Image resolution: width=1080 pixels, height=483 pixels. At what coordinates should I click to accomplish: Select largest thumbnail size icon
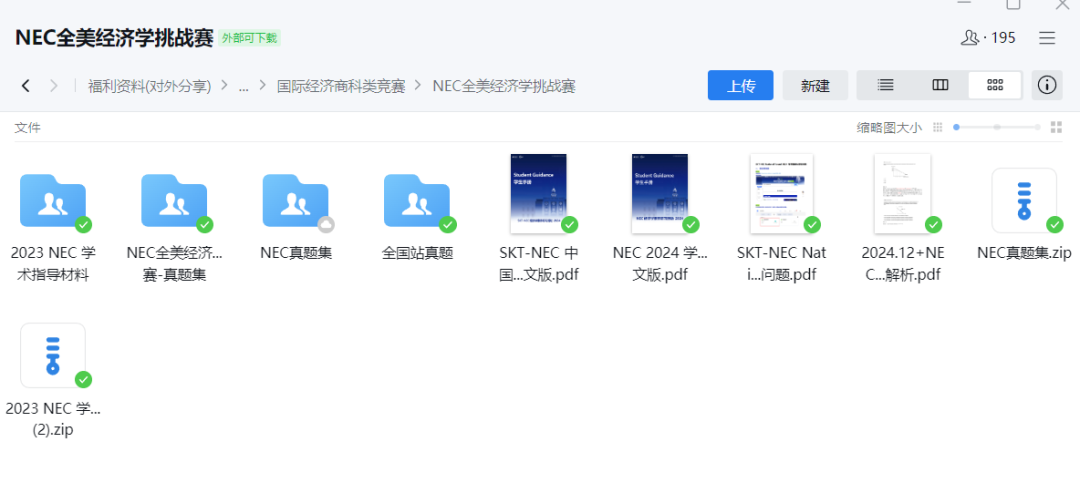pyautogui.click(x=1056, y=127)
